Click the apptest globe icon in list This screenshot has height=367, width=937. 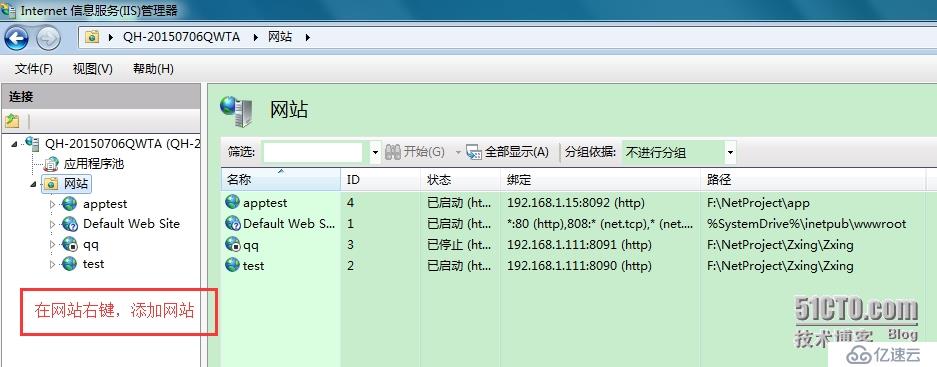pyautogui.click(x=232, y=202)
